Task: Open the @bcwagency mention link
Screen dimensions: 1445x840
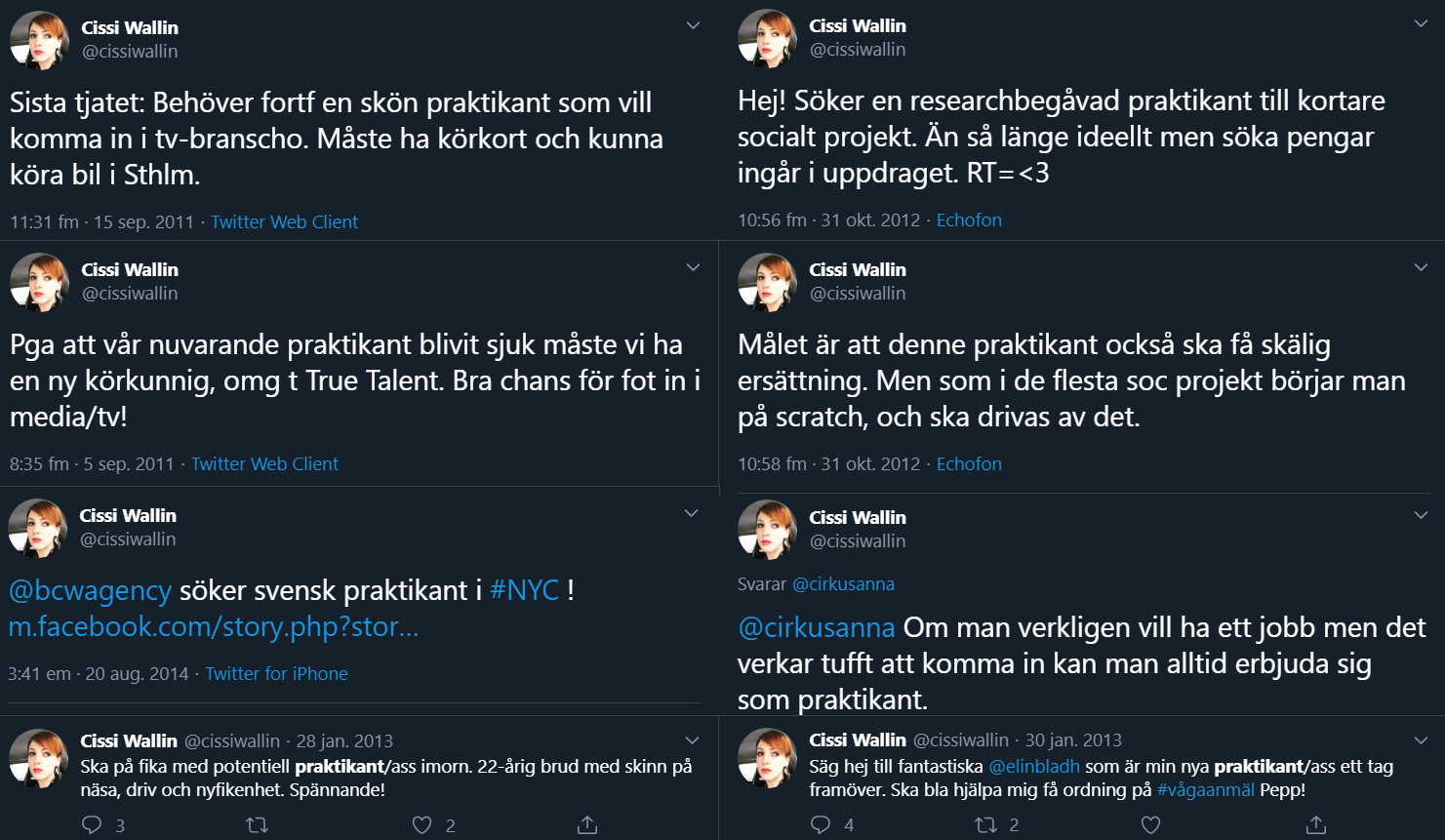Action: click(90, 590)
